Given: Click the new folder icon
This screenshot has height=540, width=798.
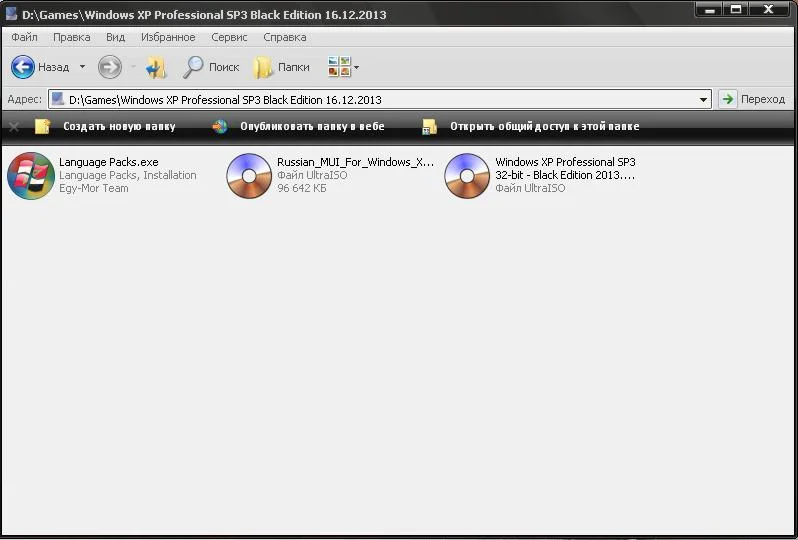Looking at the screenshot, I should [42, 126].
